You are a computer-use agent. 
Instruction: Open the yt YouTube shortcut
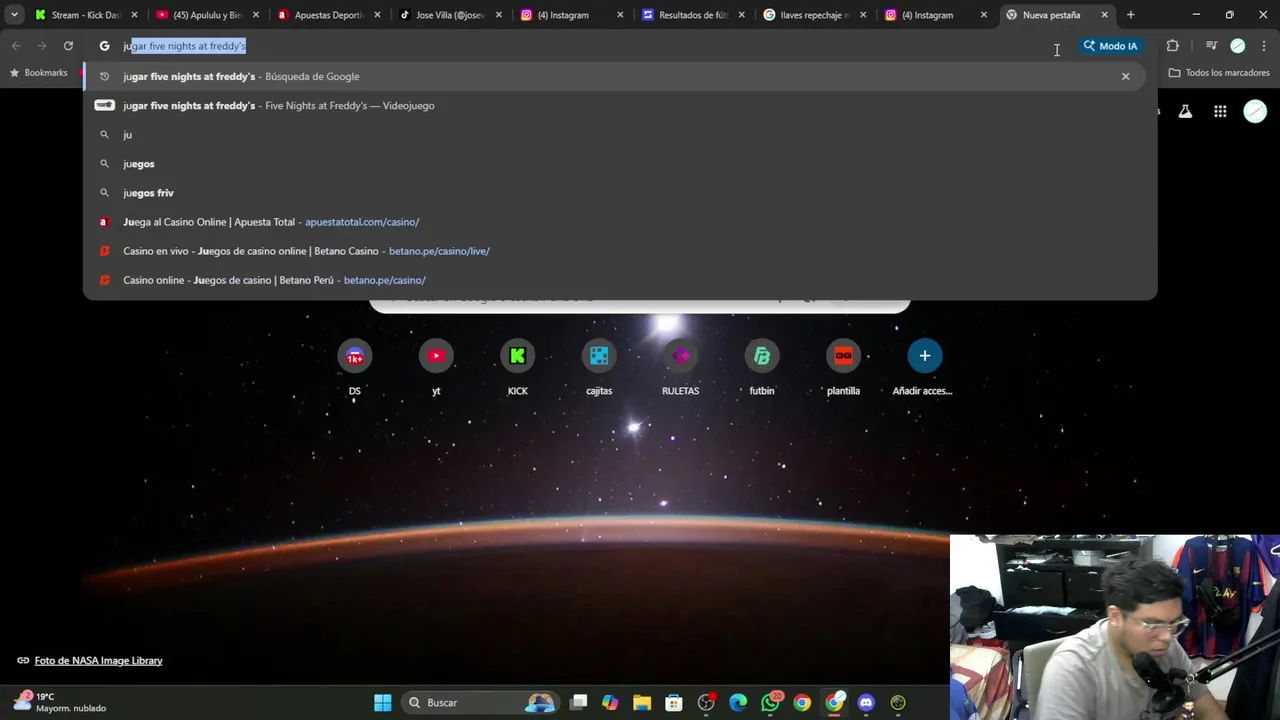(x=436, y=367)
